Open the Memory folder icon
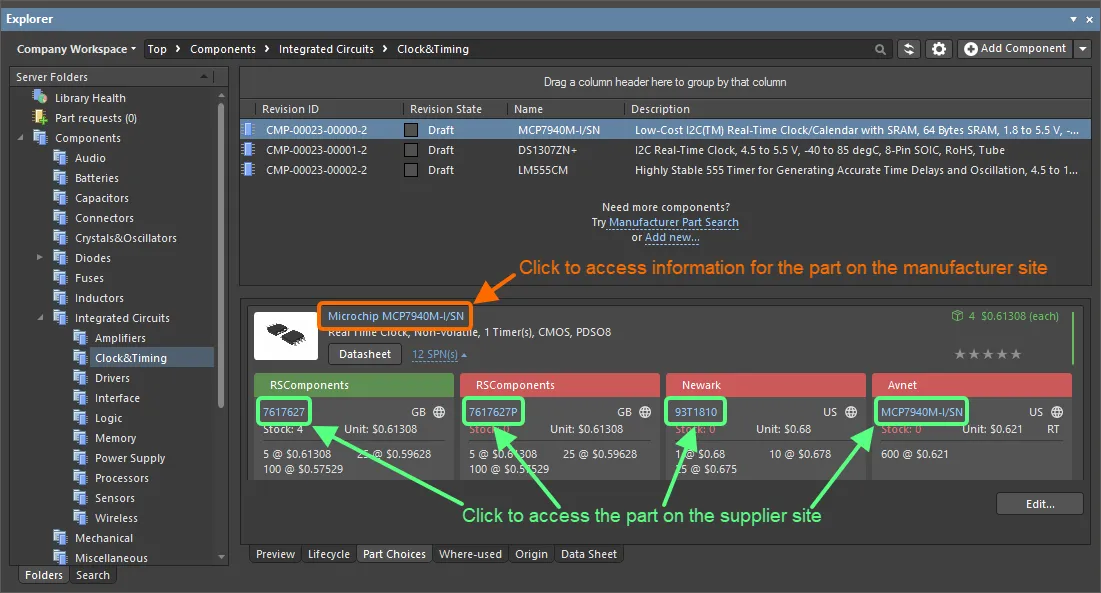The image size is (1101, 593). pyautogui.click(x=80, y=437)
